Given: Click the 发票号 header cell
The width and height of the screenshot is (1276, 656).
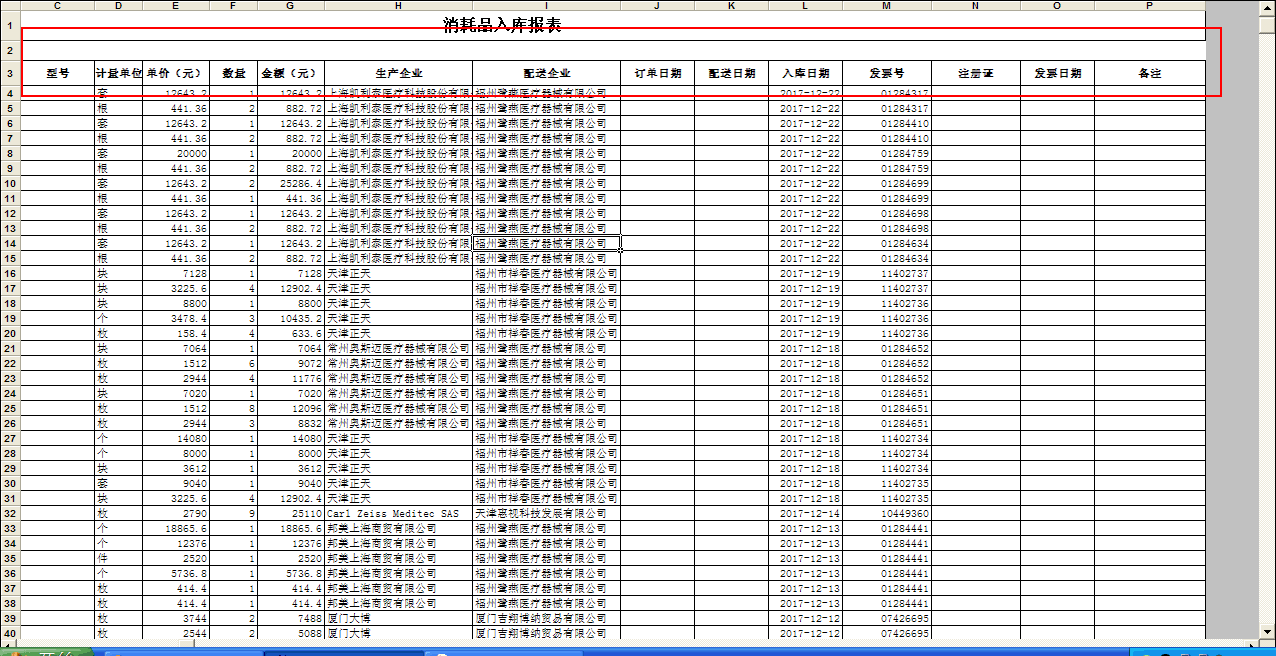Looking at the screenshot, I should click(x=886, y=73).
